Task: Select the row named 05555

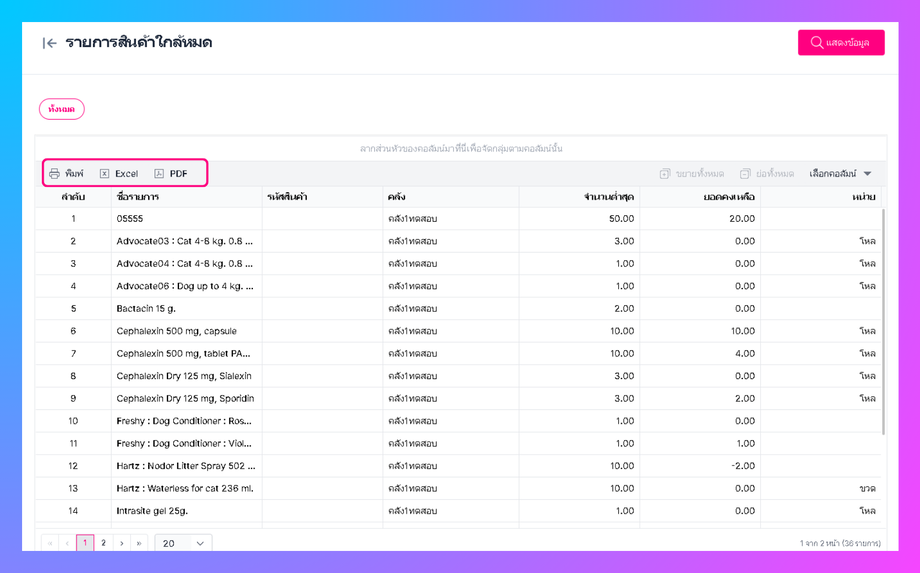Action: [458, 219]
